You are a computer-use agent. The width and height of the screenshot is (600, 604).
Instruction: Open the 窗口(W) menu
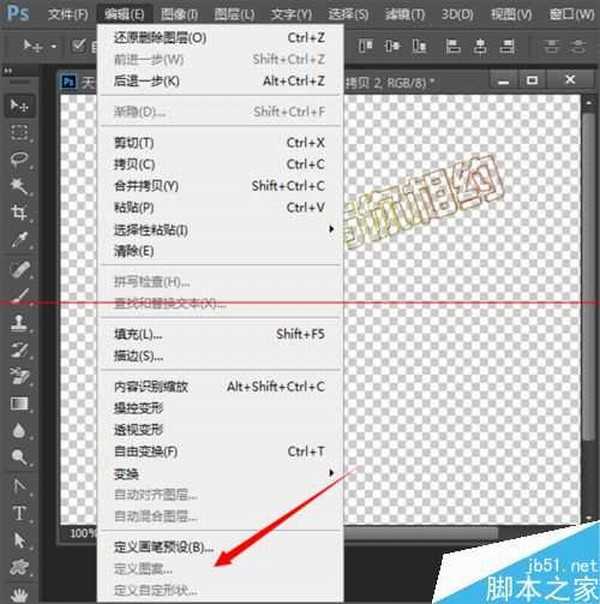tap(572, 15)
